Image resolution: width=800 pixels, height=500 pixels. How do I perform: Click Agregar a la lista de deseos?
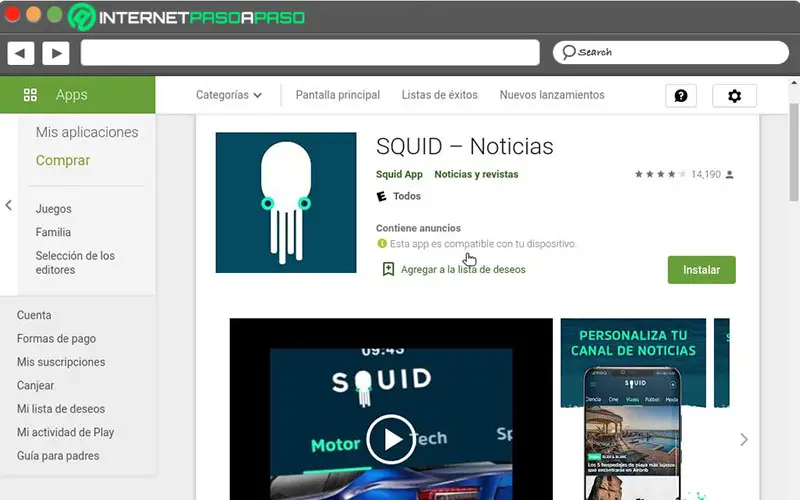[463, 269]
